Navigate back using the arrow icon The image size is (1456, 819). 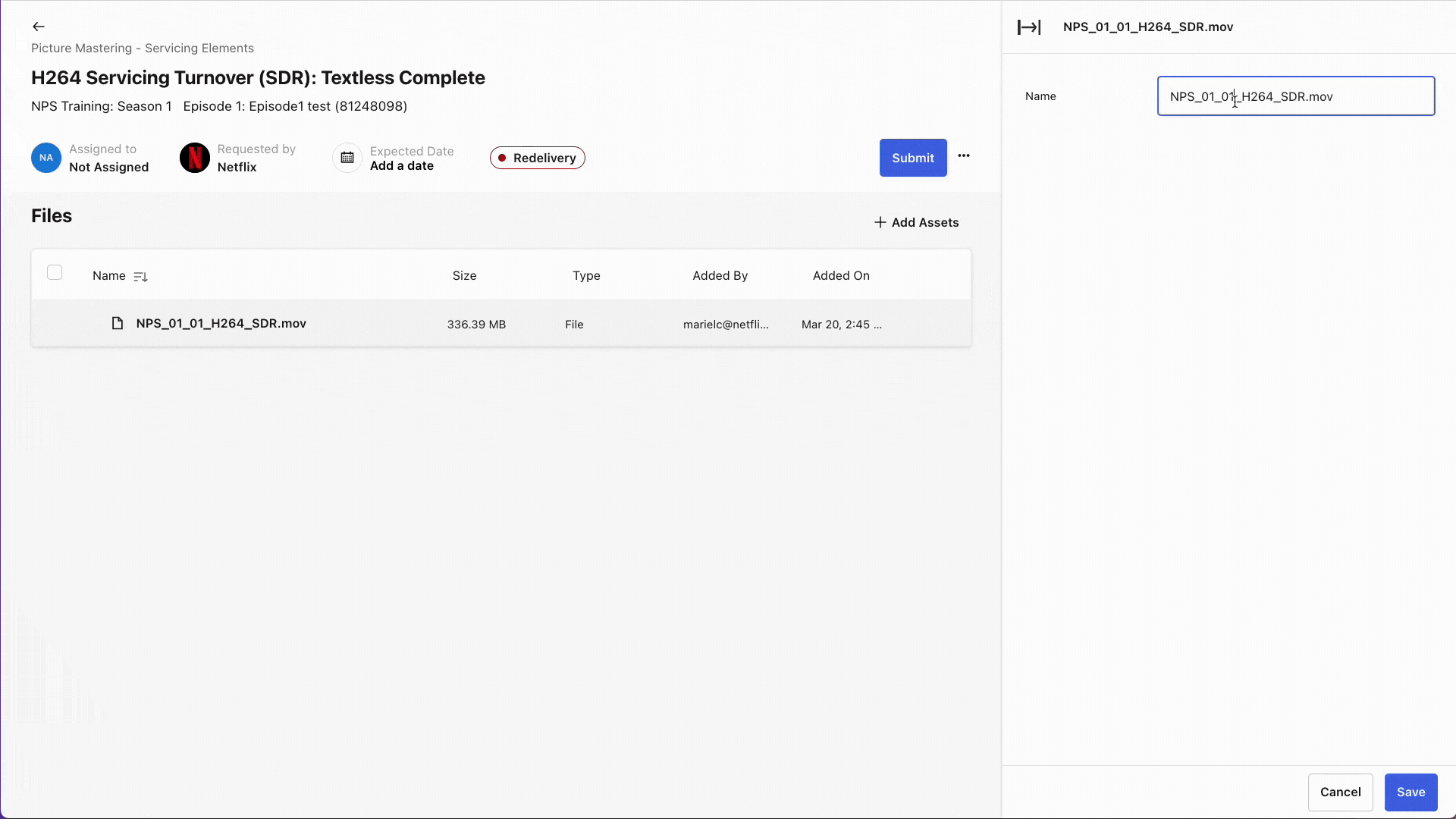coord(38,26)
